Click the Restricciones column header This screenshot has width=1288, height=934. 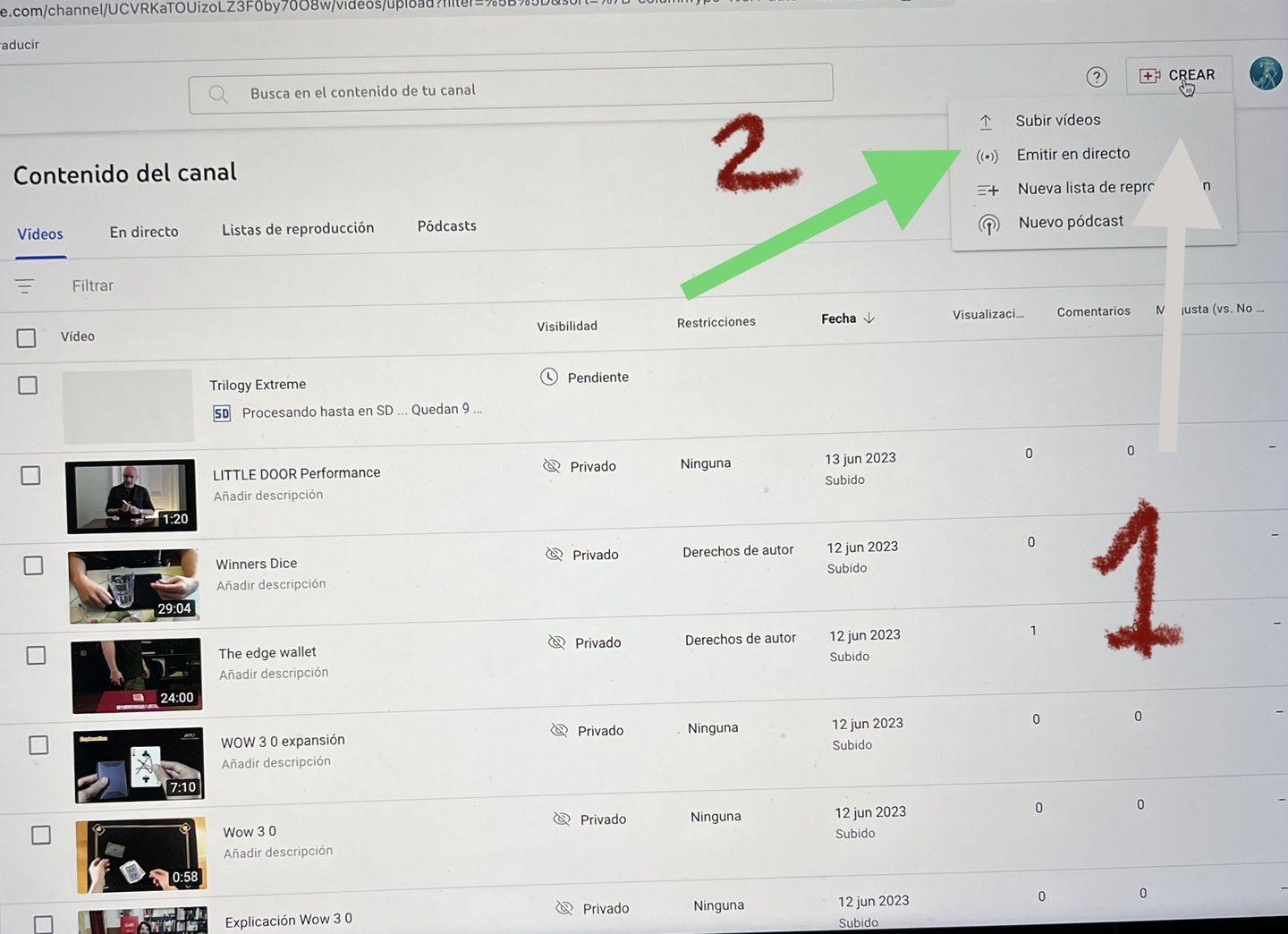(716, 322)
